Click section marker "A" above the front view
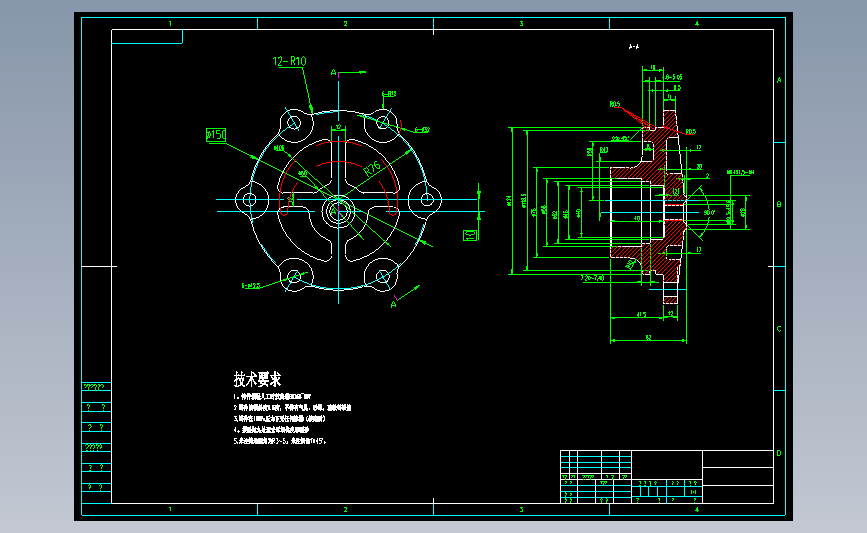867x533 pixels. (x=333, y=72)
